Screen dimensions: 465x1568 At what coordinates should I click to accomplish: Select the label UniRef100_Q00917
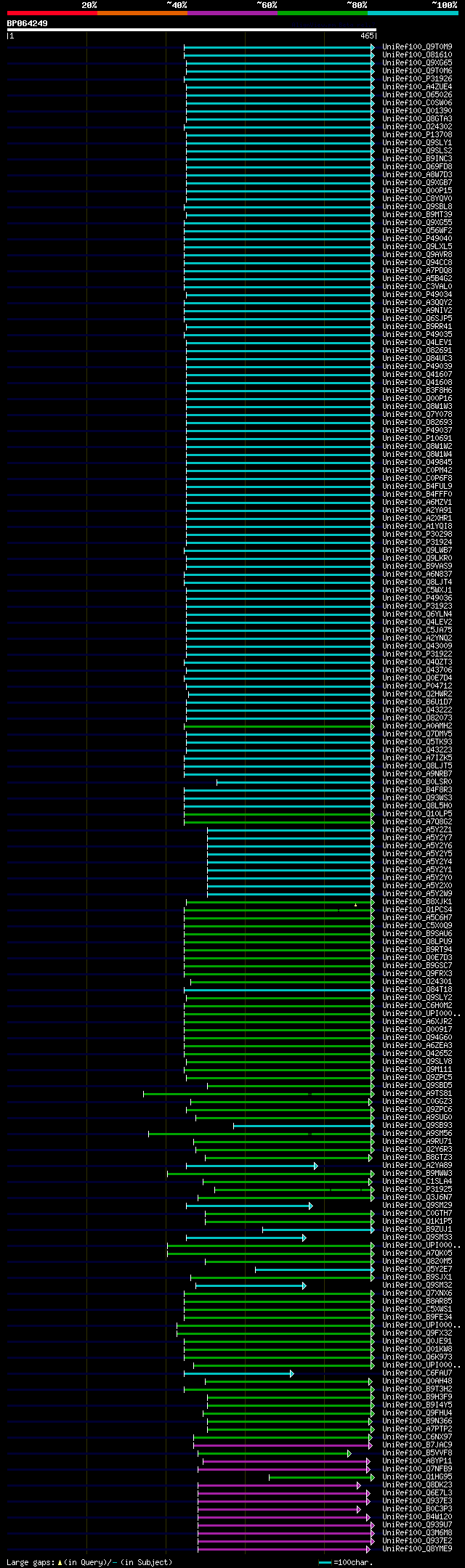[417, 1029]
